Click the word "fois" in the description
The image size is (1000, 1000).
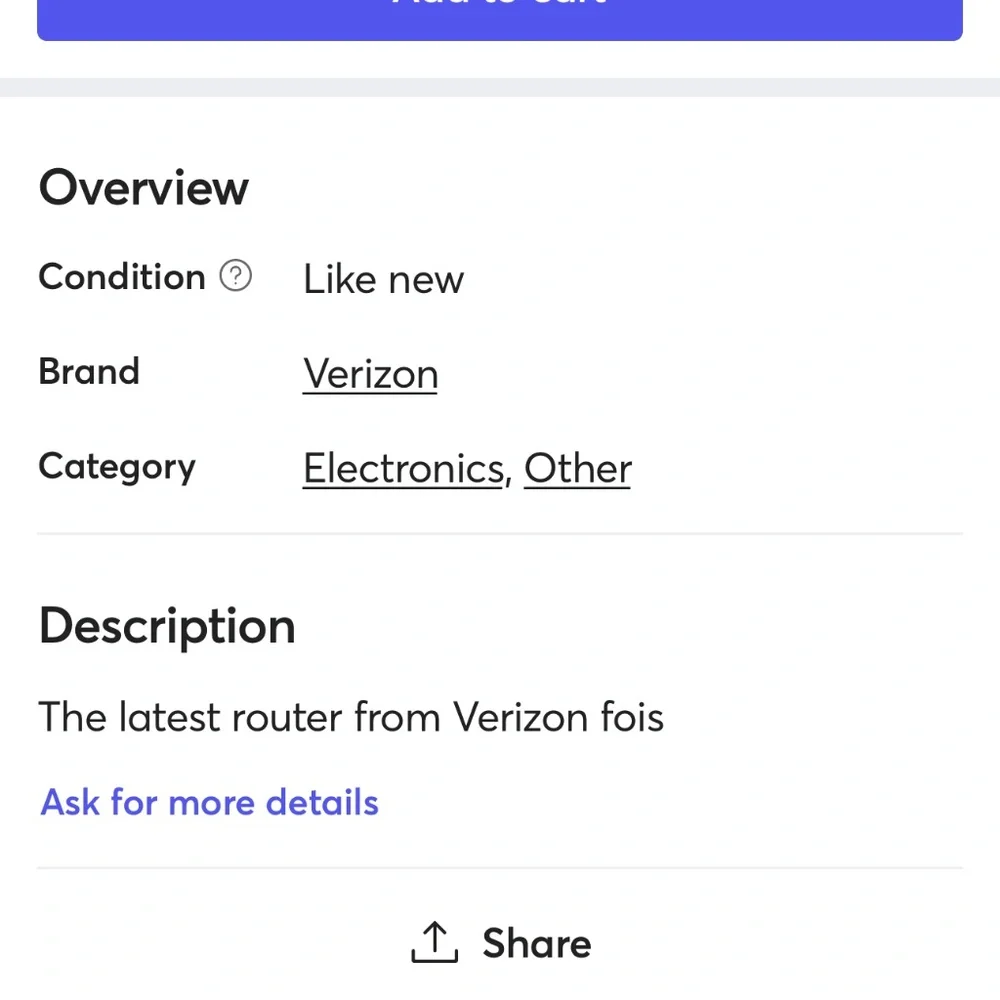pos(631,717)
